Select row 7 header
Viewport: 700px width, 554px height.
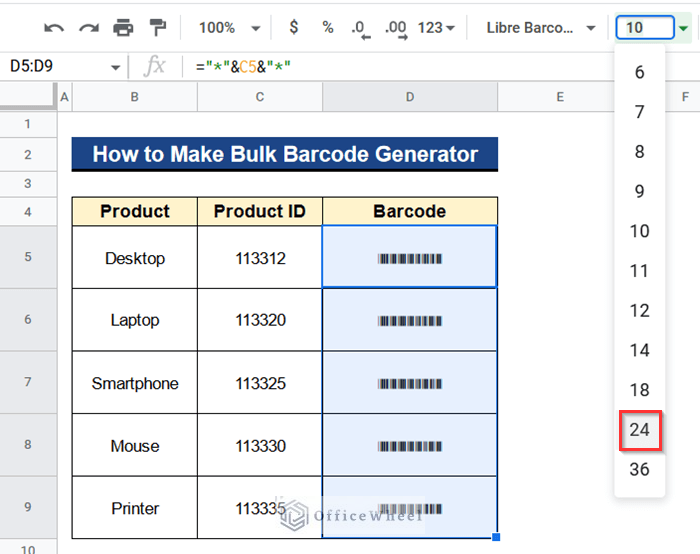point(28,382)
